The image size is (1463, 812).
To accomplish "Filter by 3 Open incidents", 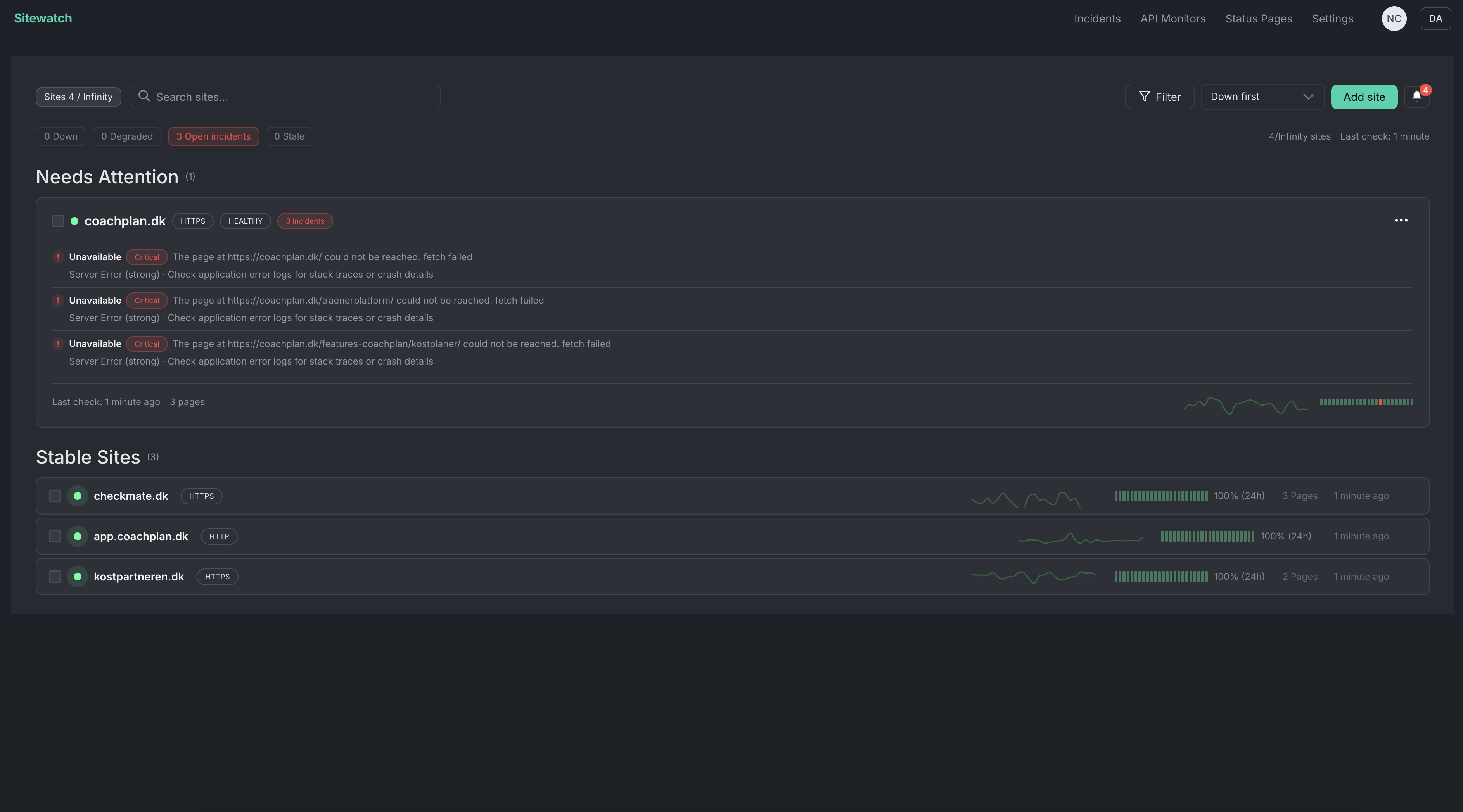I will point(214,136).
